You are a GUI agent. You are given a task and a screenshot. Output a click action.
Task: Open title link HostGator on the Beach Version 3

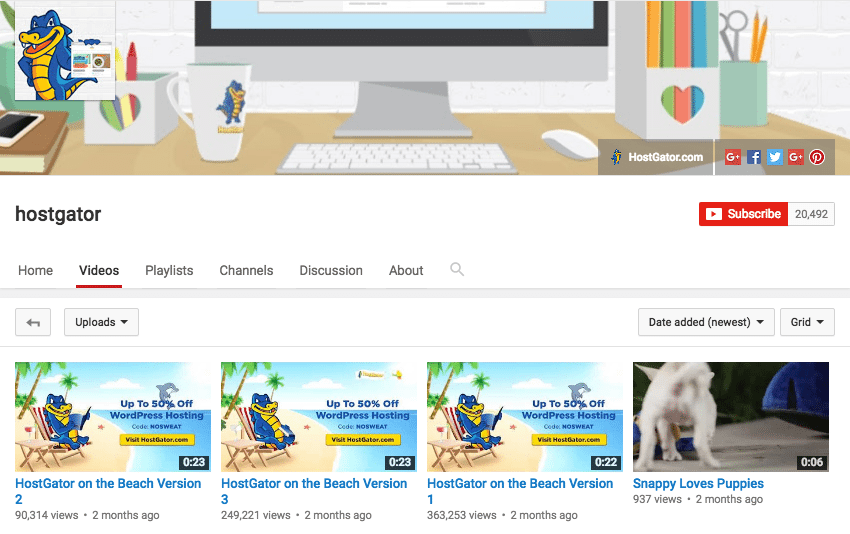314,491
